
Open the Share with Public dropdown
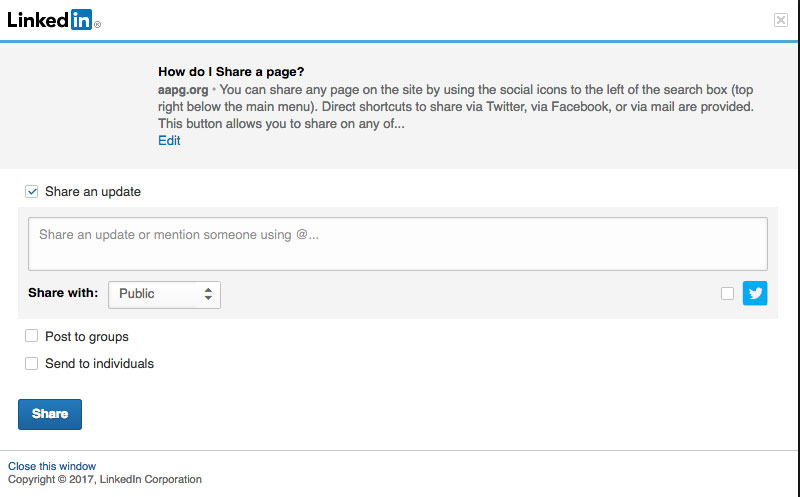164,294
